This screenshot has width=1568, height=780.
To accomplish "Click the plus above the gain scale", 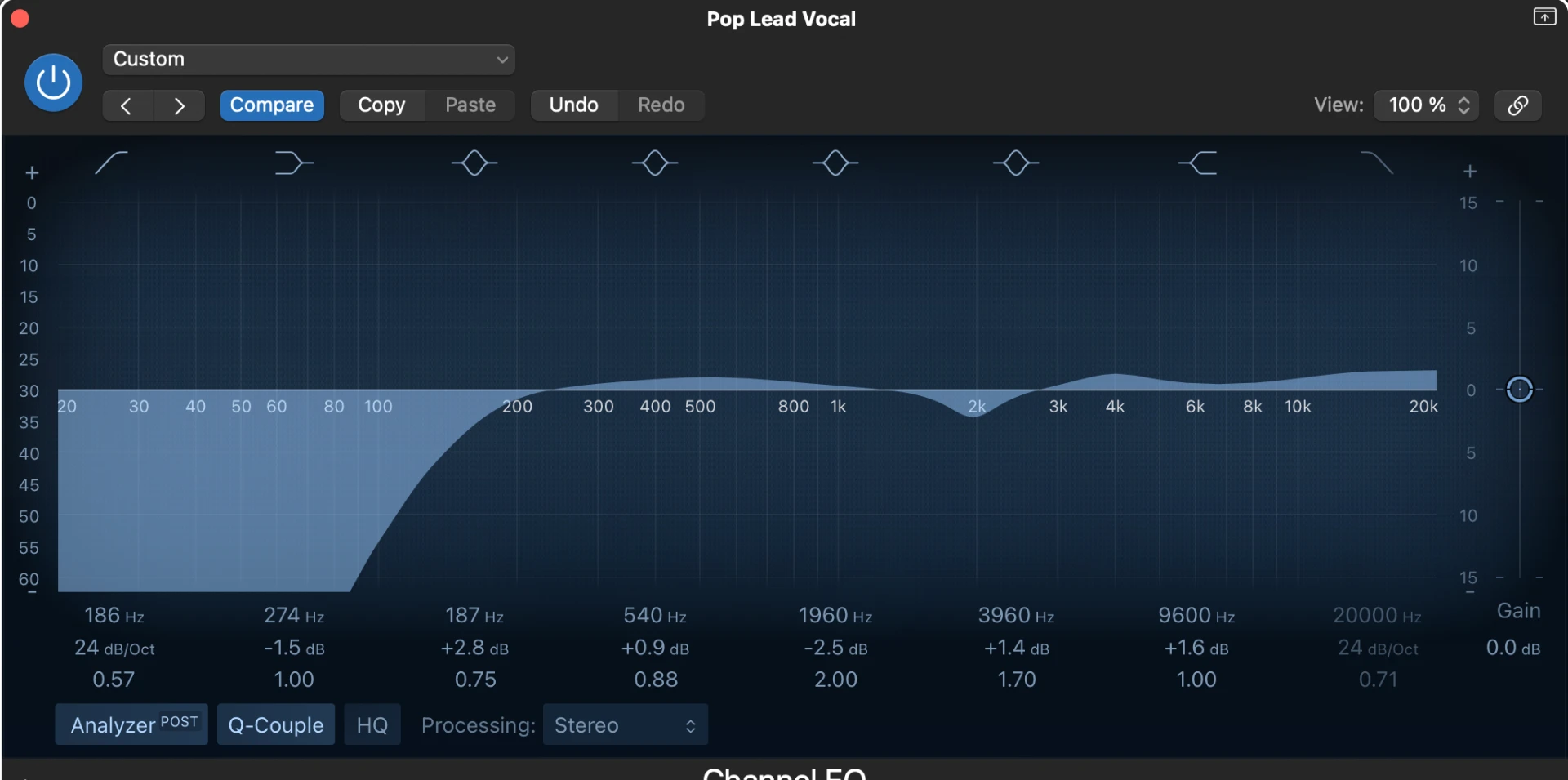I will [x=1470, y=172].
